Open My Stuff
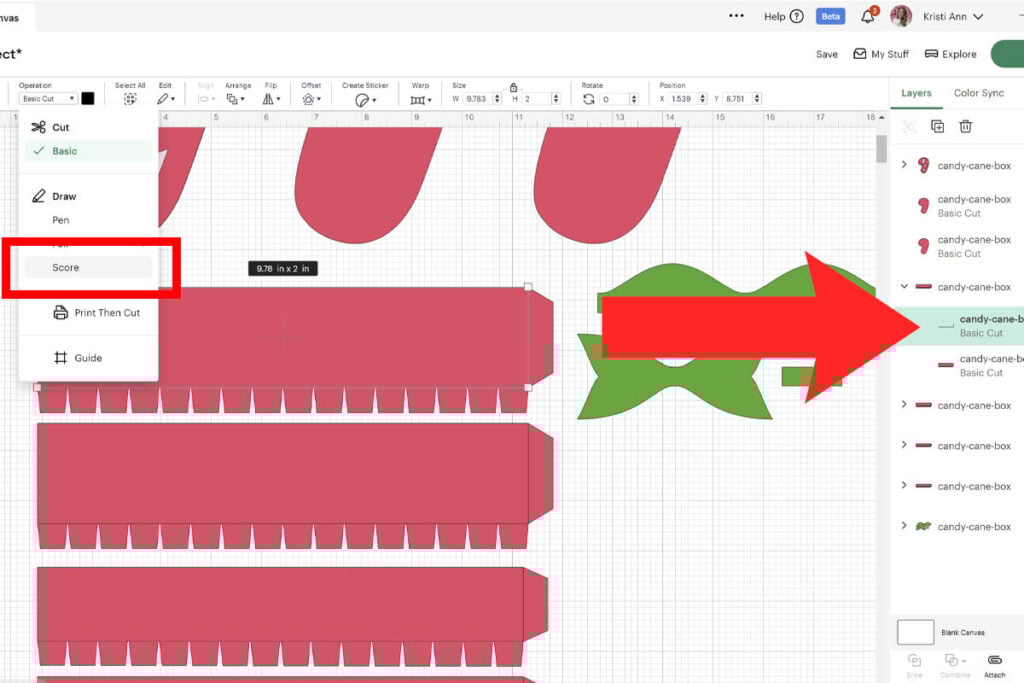Image resolution: width=1024 pixels, height=683 pixels. (x=881, y=54)
